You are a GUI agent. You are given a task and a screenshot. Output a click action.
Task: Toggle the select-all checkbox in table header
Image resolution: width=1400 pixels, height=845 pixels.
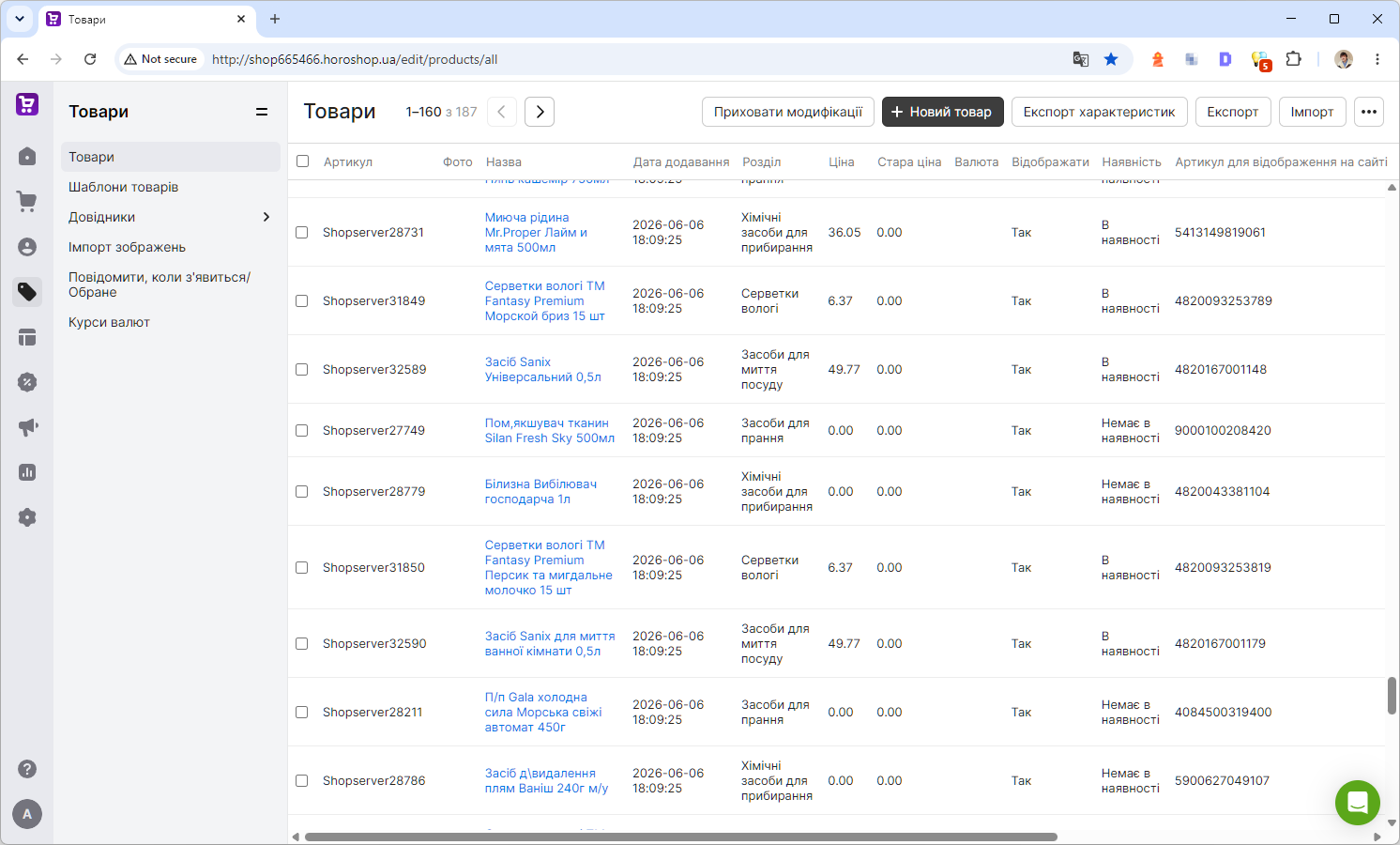(x=302, y=161)
